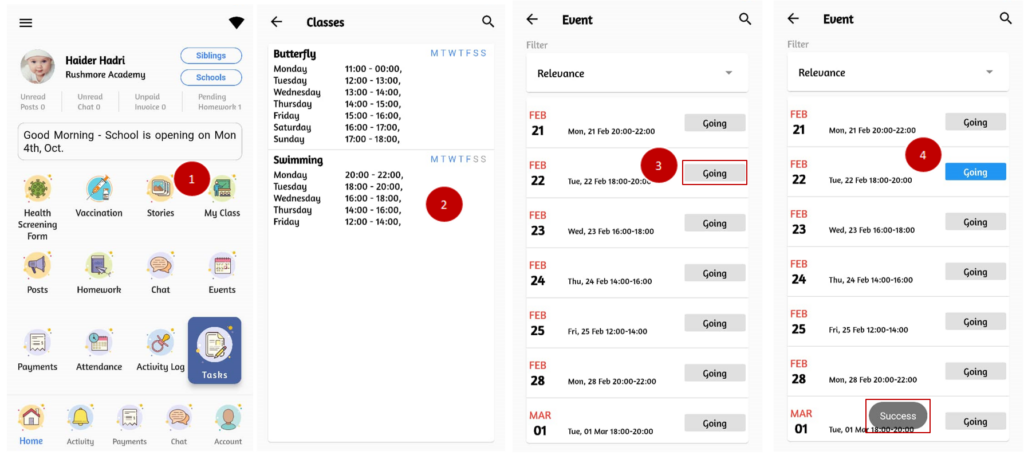Open the Attendance icon
This screenshot has height=459, width=1024.
(x=100, y=343)
